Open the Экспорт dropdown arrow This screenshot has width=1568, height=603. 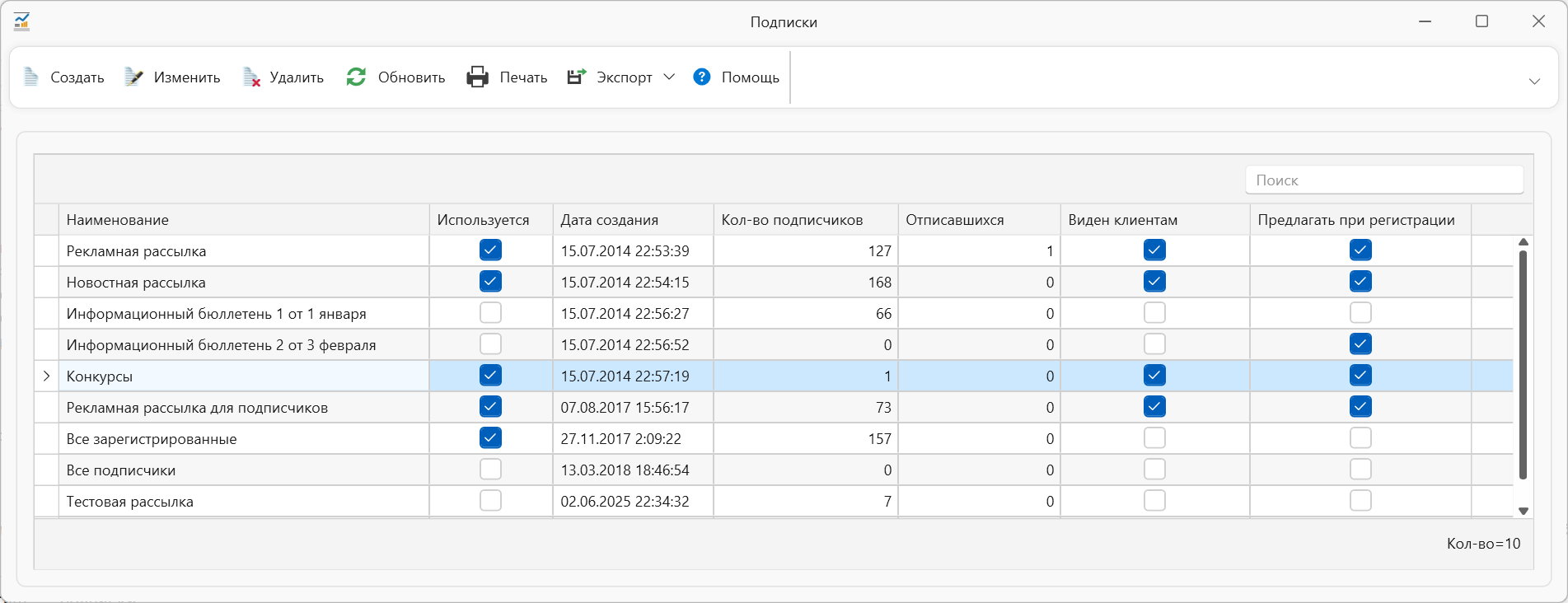click(x=669, y=77)
